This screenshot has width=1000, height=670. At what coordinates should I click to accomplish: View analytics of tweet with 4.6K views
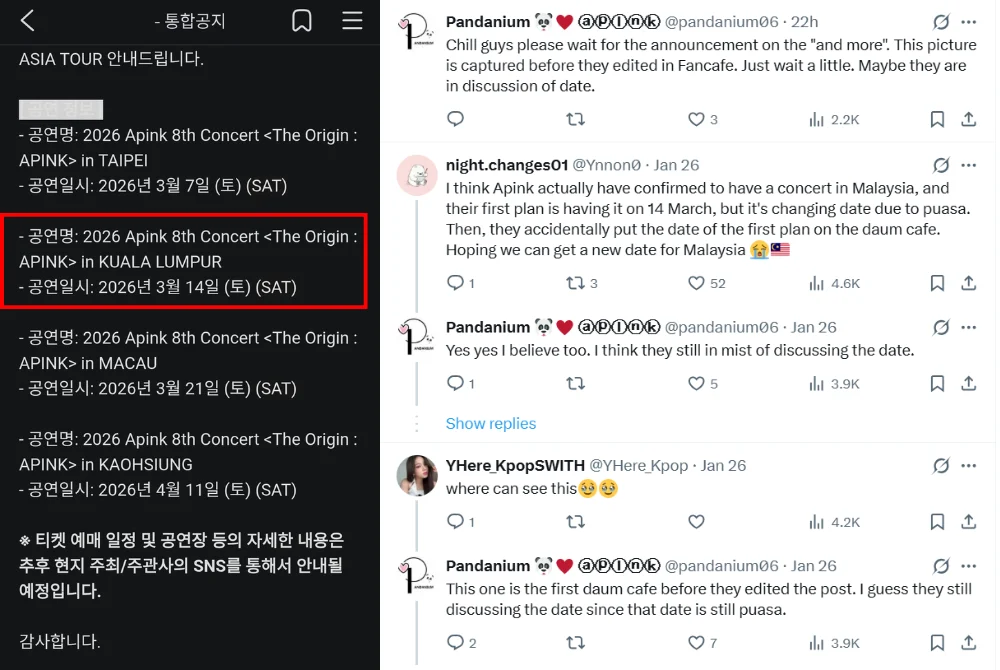[834, 283]
